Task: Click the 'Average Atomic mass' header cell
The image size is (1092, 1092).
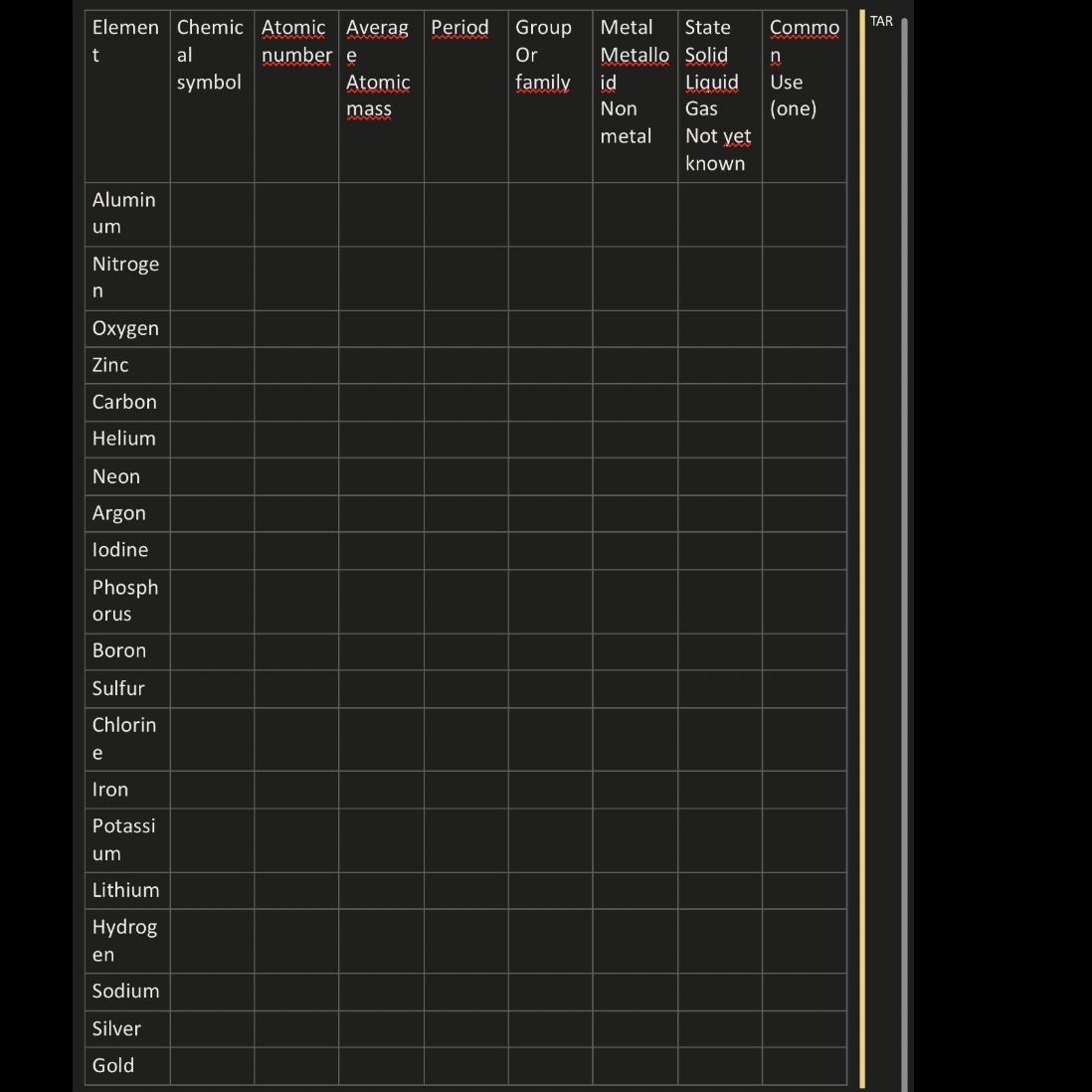Action: pos(382,96)
